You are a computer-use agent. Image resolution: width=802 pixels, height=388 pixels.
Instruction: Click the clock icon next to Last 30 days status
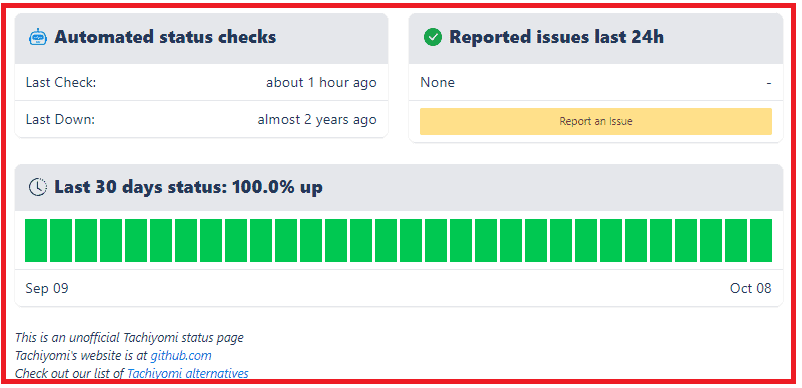[x=38, y=187]
